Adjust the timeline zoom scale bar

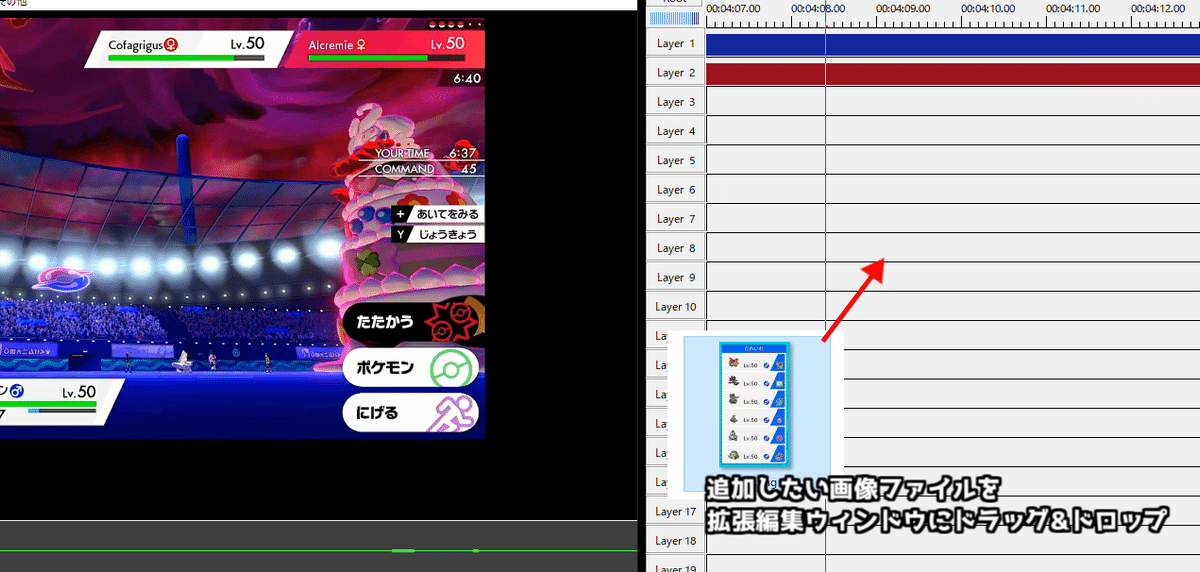tap(674, 18)
